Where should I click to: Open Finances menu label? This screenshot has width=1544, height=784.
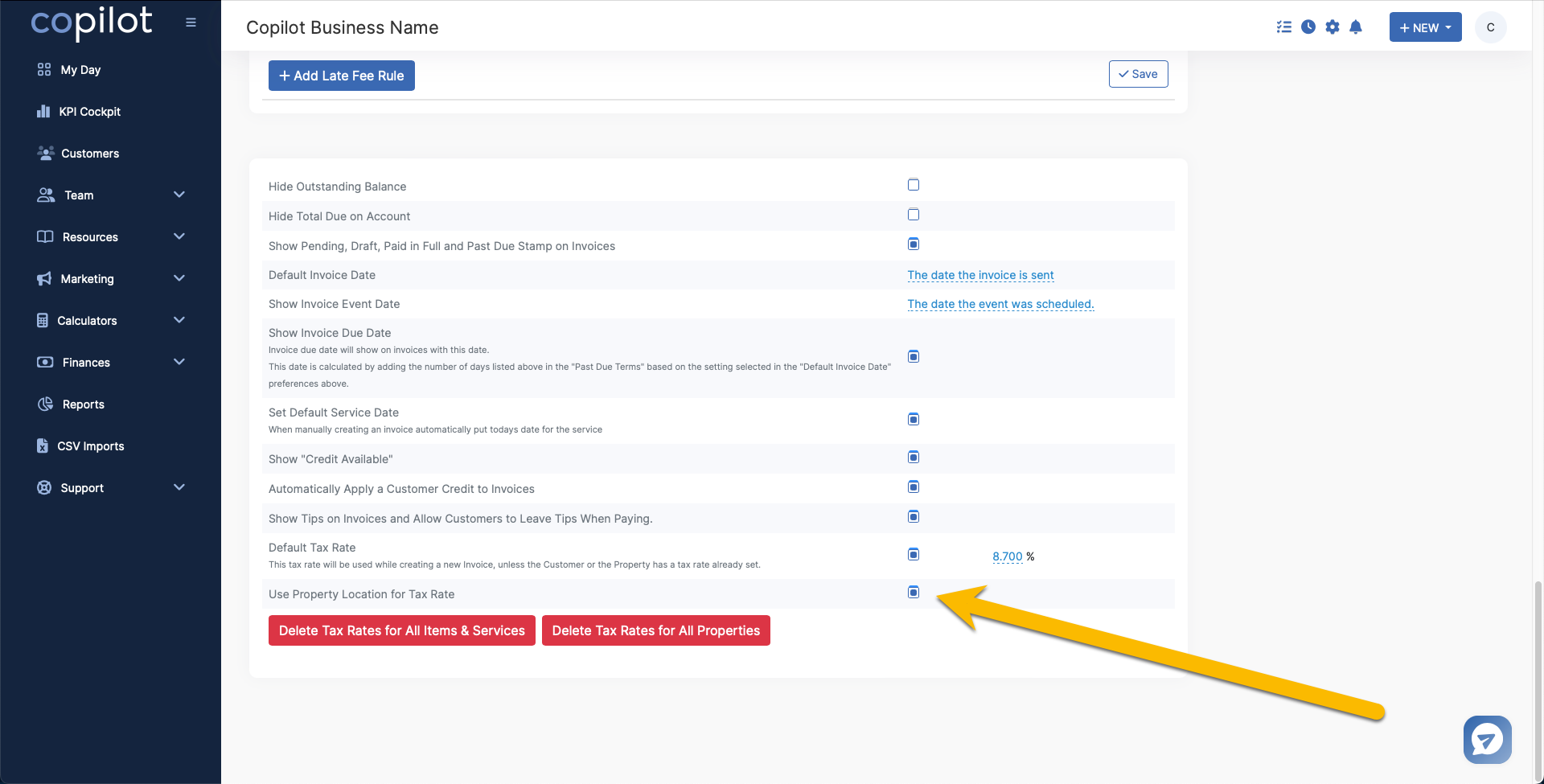[86, 363]
